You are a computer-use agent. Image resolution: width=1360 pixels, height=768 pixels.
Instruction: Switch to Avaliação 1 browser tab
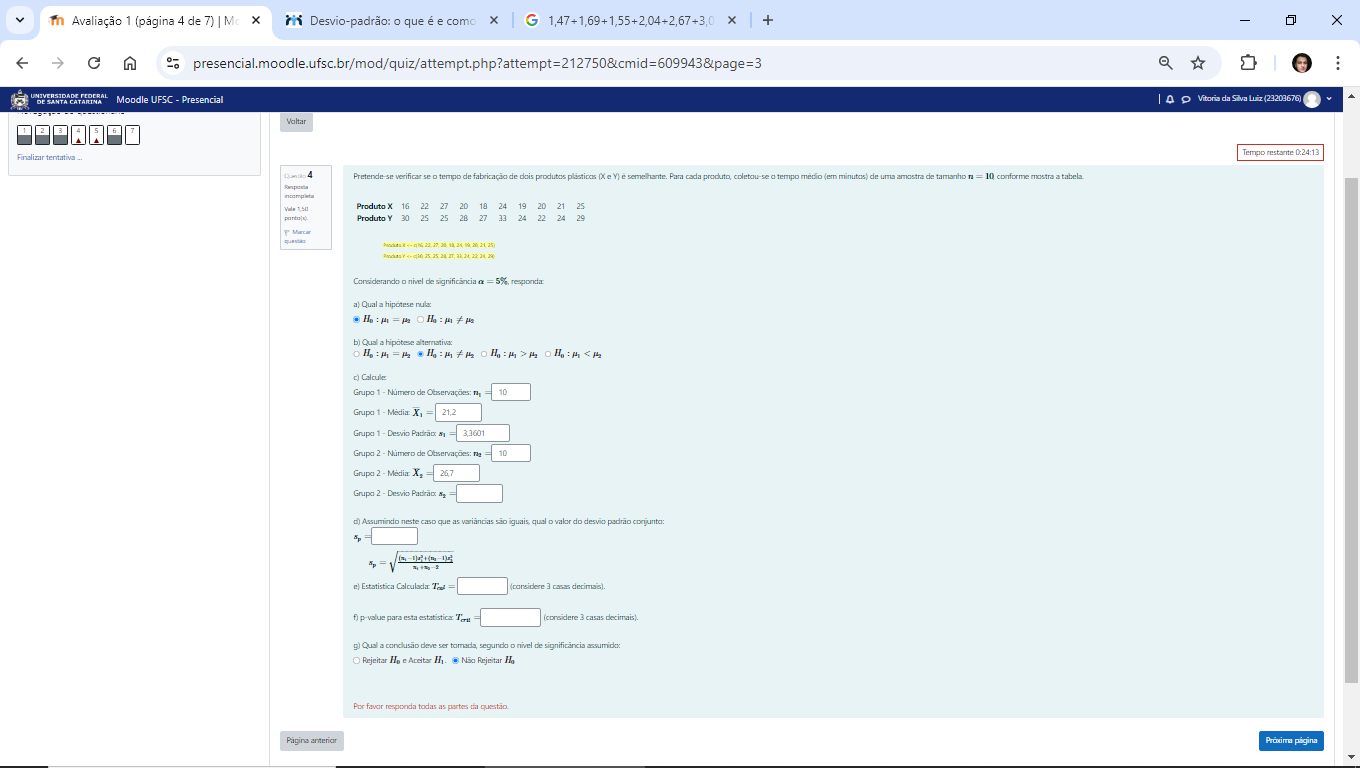[x=155, y=20]
